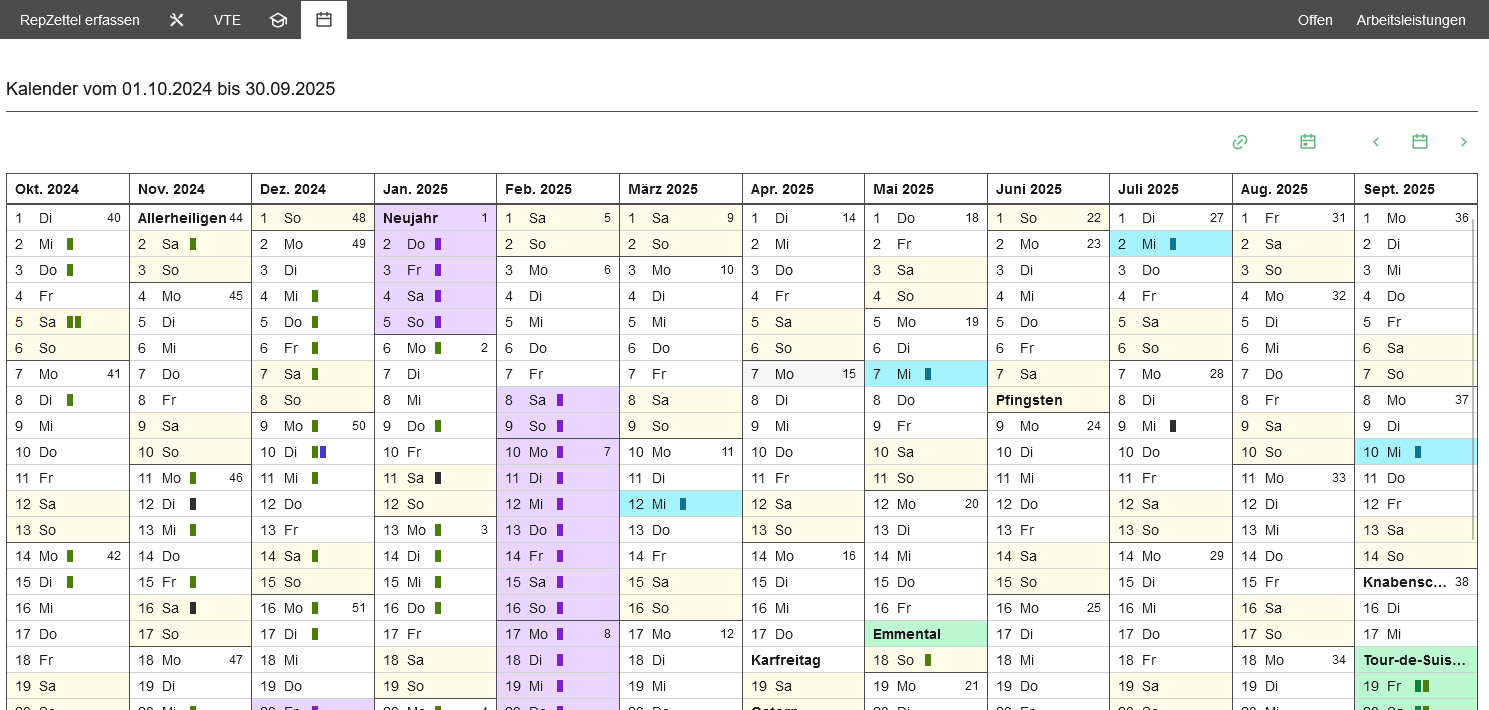Select the green Emmental entry in Mai 2025
Viewport: 1489px width, 710px height.
(925, 634)
